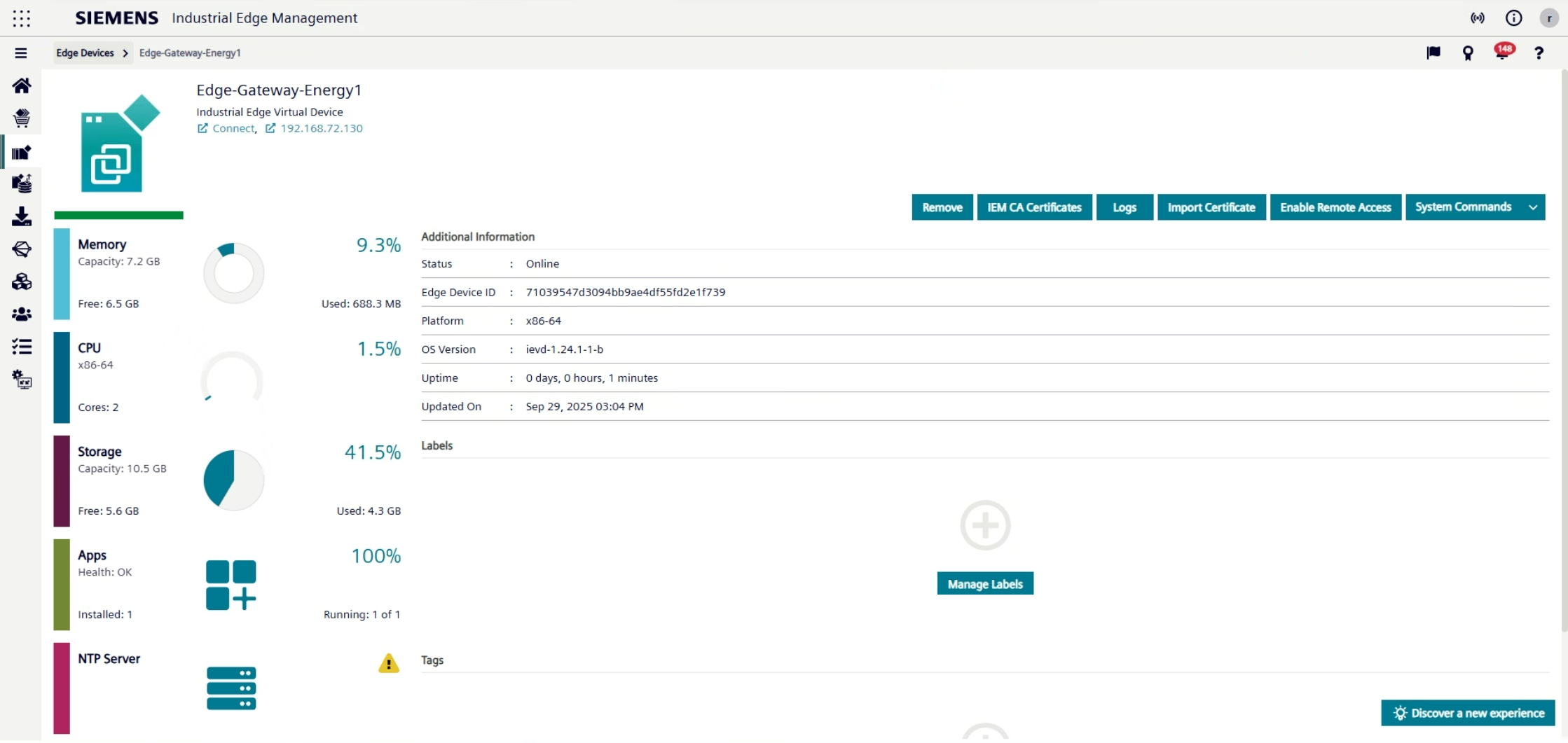Click the Connect link

click(x=233, y=128)
